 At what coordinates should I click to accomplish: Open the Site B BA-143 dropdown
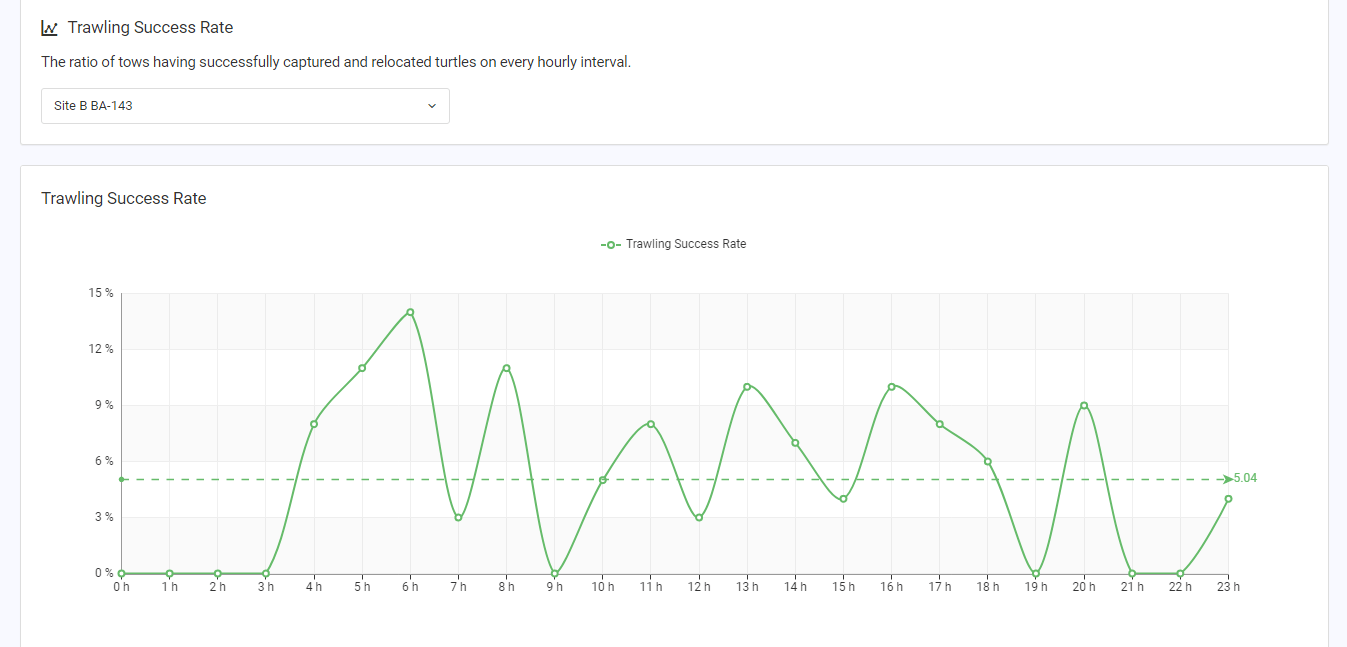(x=245, y=106)
